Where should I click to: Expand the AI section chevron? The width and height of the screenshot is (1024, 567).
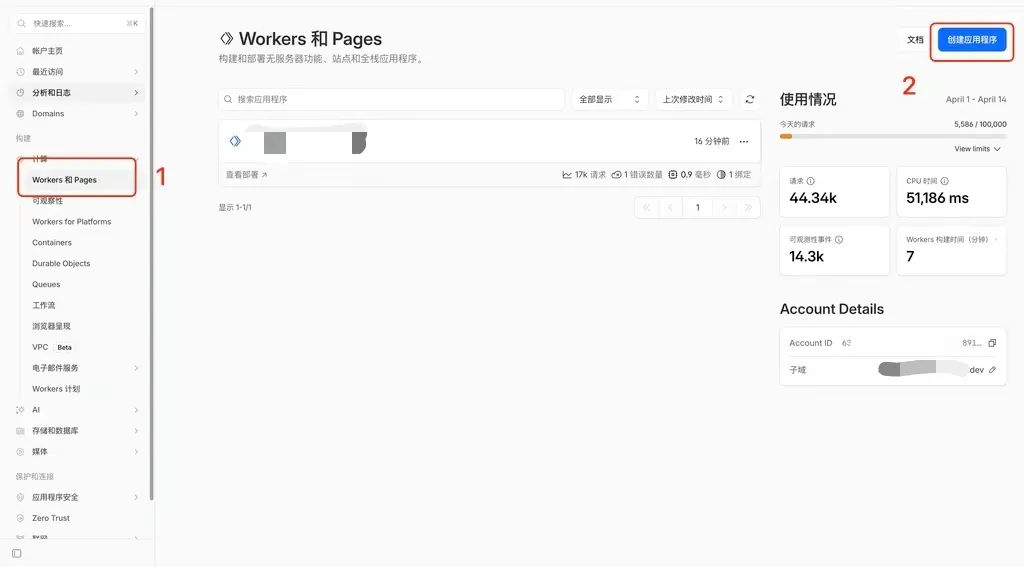(x=136, y=410)
